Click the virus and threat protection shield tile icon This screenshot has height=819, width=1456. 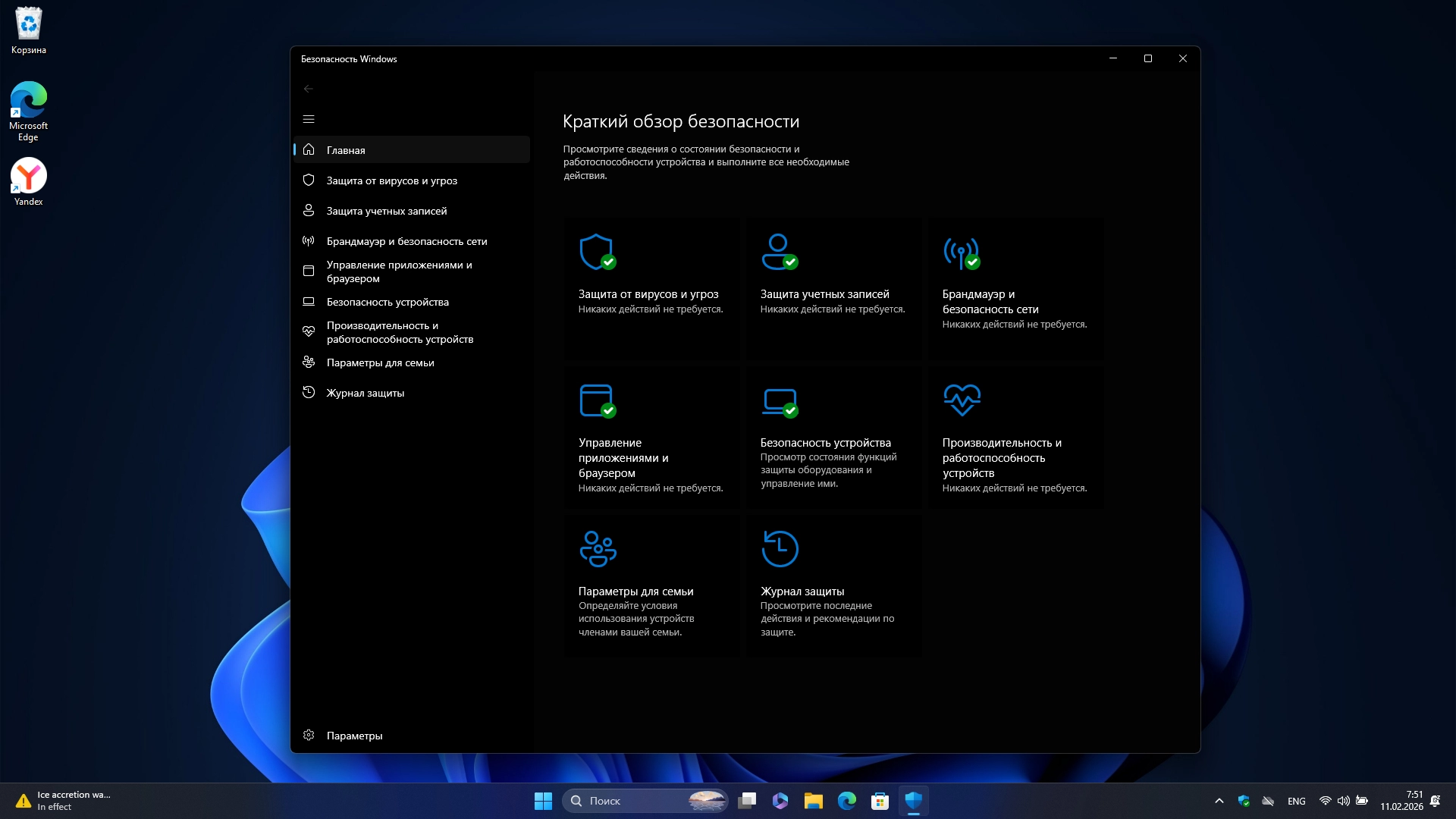tap(597, 252)
